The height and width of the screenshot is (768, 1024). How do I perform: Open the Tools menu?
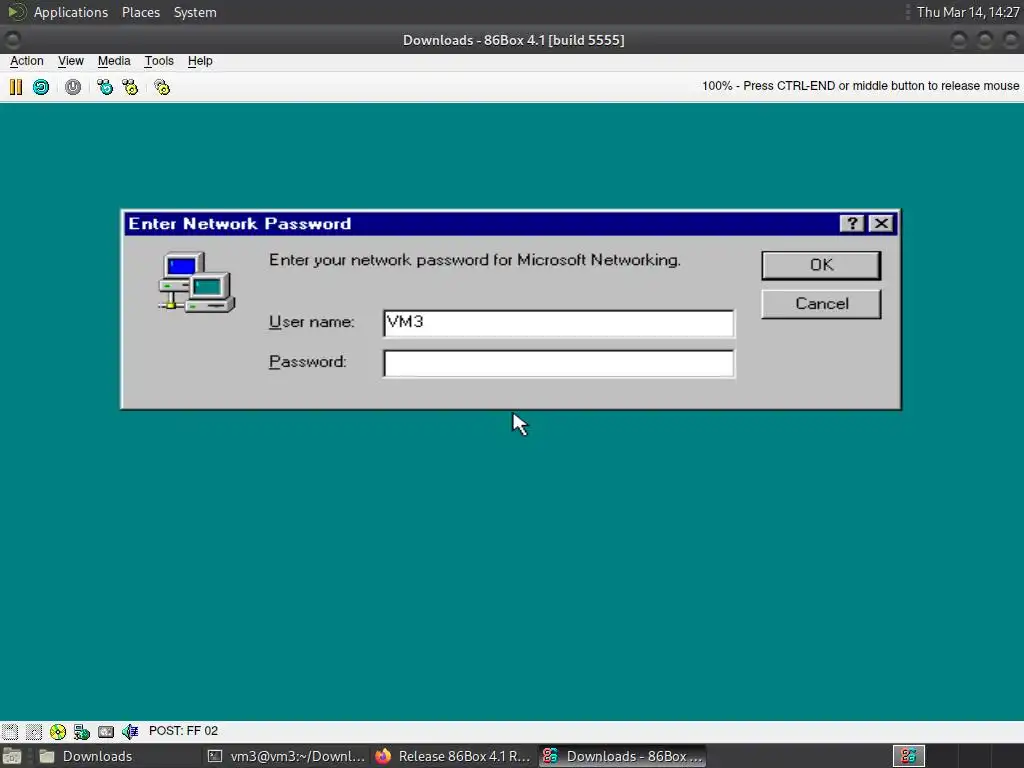159,61
